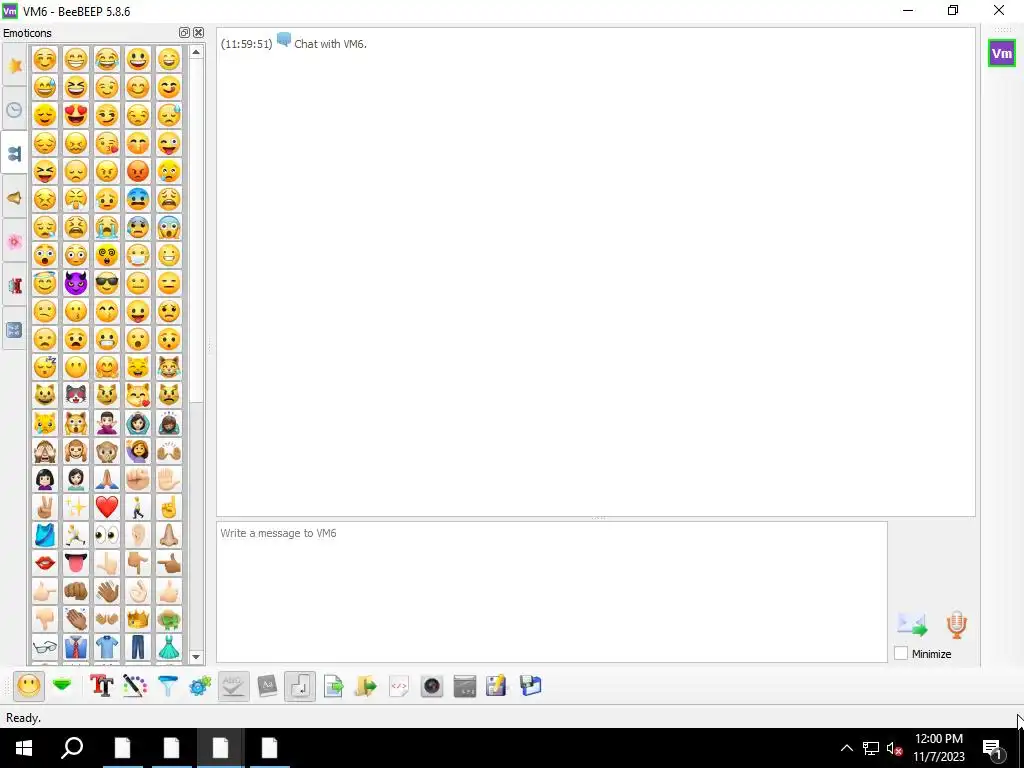The width and height of the screenshot is (1024, 768).
Task: Insert the blue jeans emoji
Action: click(x=138, y=647)
